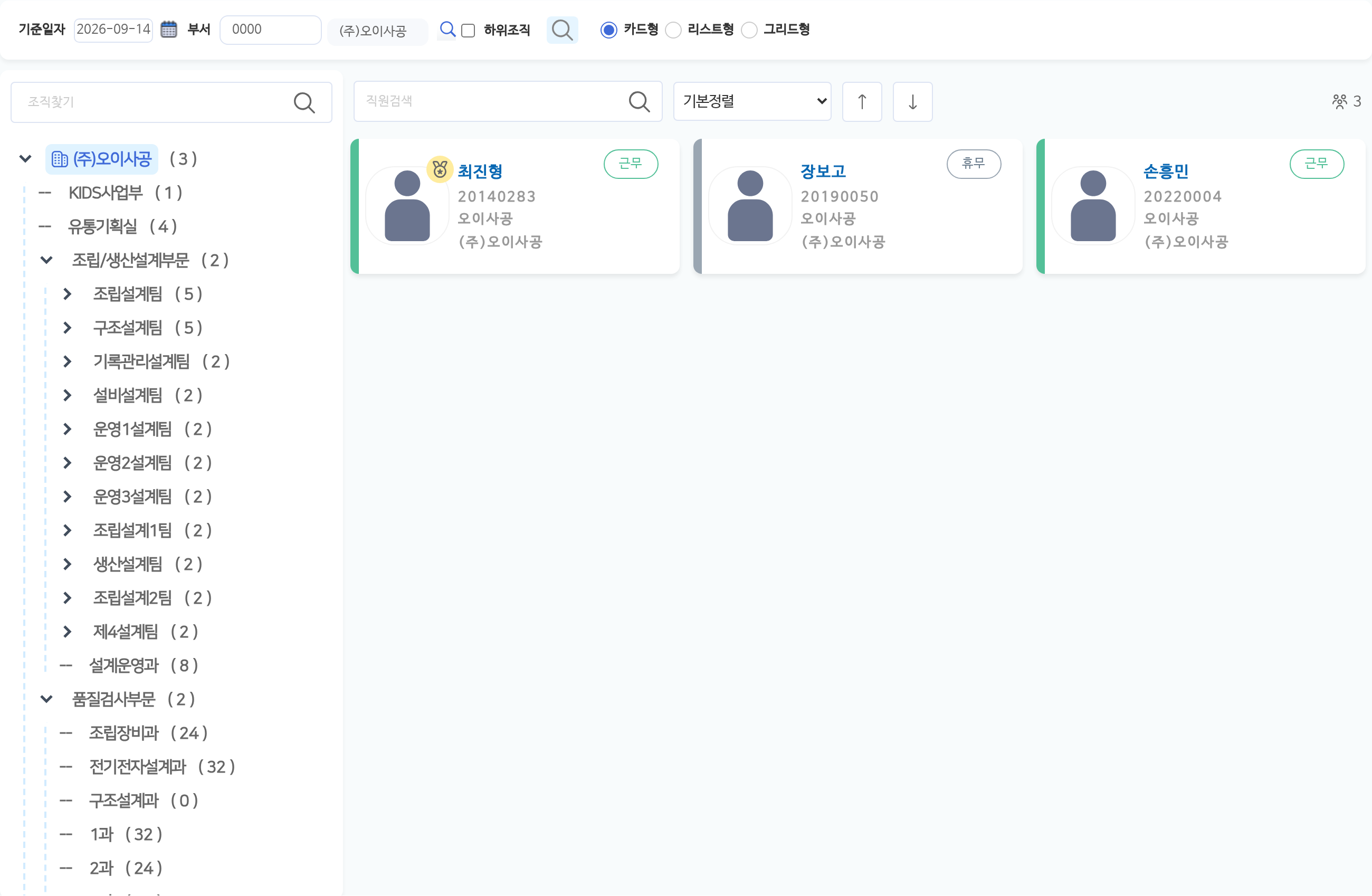
Task: Open employee 손흥민's name link
Action: (x=1166, y=171)
